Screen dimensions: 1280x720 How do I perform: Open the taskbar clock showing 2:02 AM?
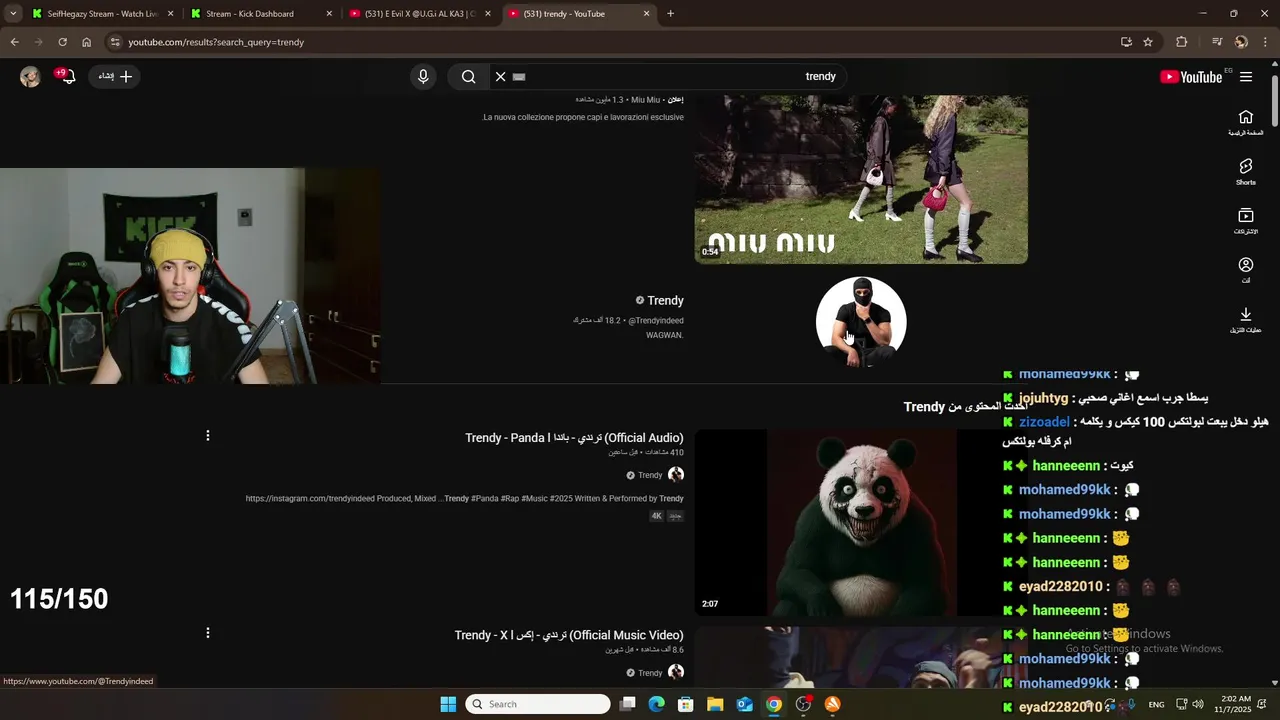pyautogui.click(x=1236, y=704)
